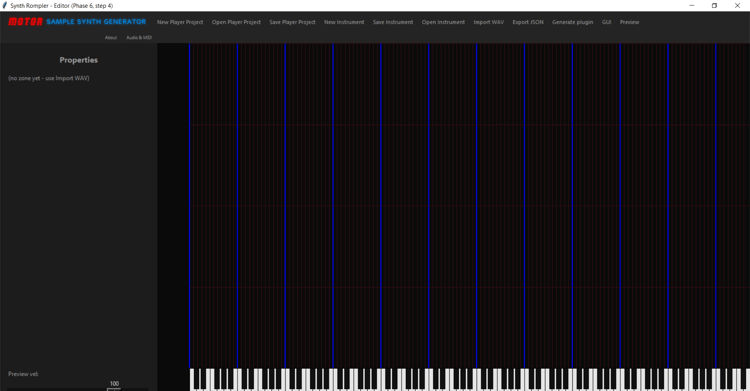Open Audio & MIDI settings
Image resolution: width=750 pixels, height=391 pixels.
(139, 37)
